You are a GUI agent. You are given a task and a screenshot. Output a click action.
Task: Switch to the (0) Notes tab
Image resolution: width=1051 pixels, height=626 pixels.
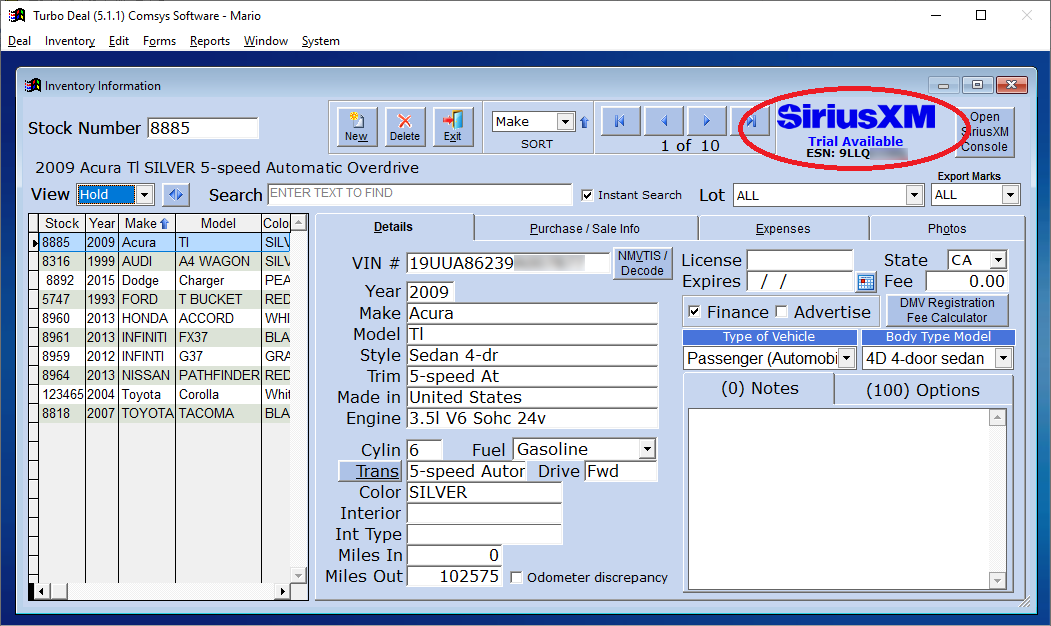coord(759,389)
